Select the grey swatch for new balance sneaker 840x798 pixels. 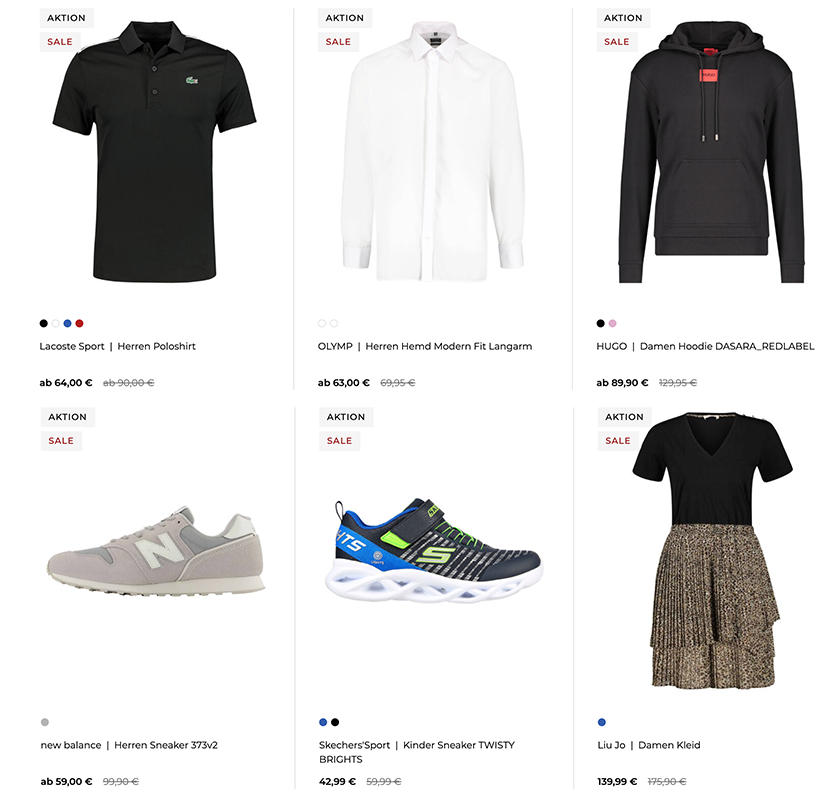45,722
